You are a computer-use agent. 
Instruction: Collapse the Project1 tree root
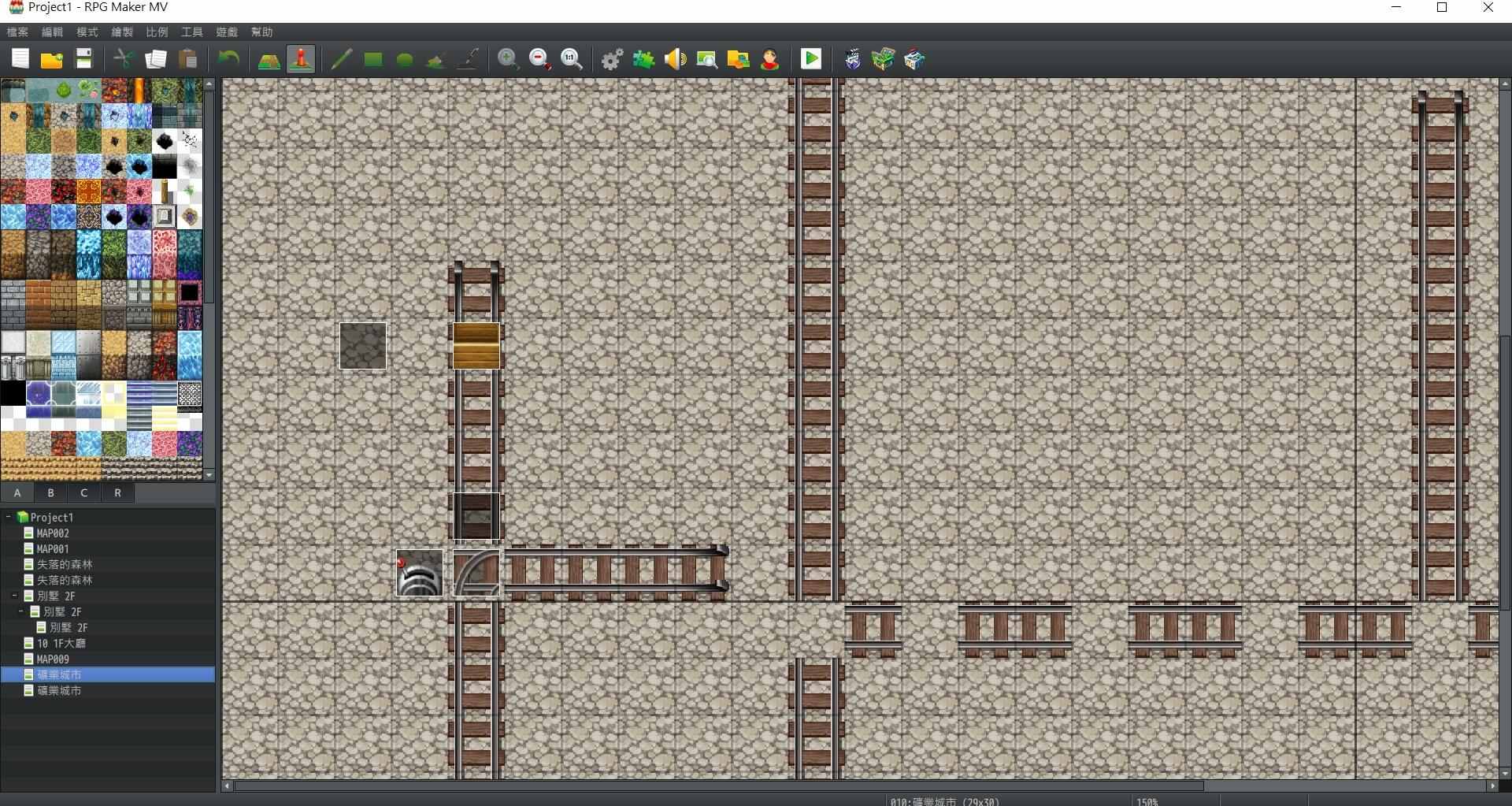pos(9,518)
